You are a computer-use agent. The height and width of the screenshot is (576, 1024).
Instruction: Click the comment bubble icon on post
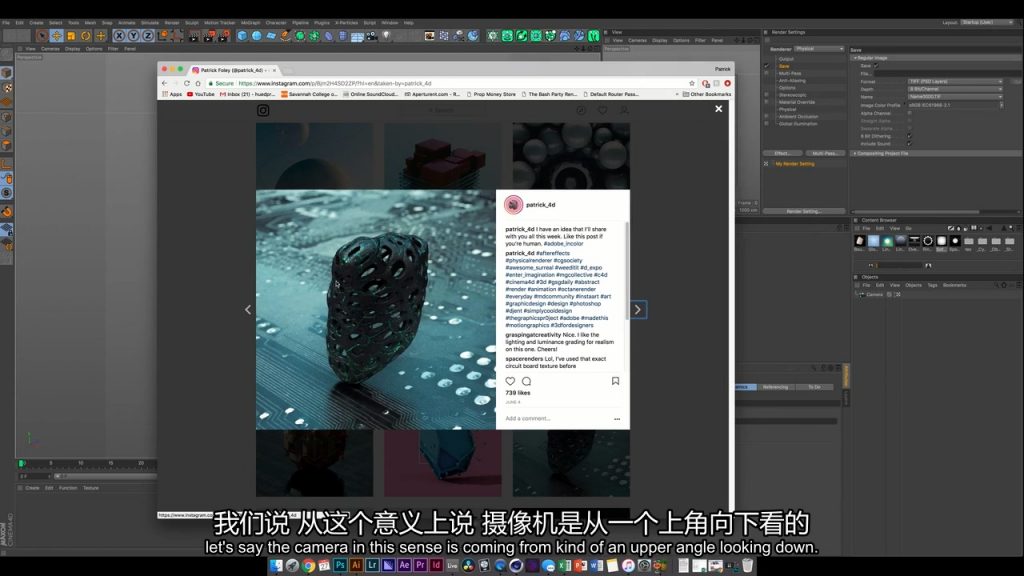point(526,381)
